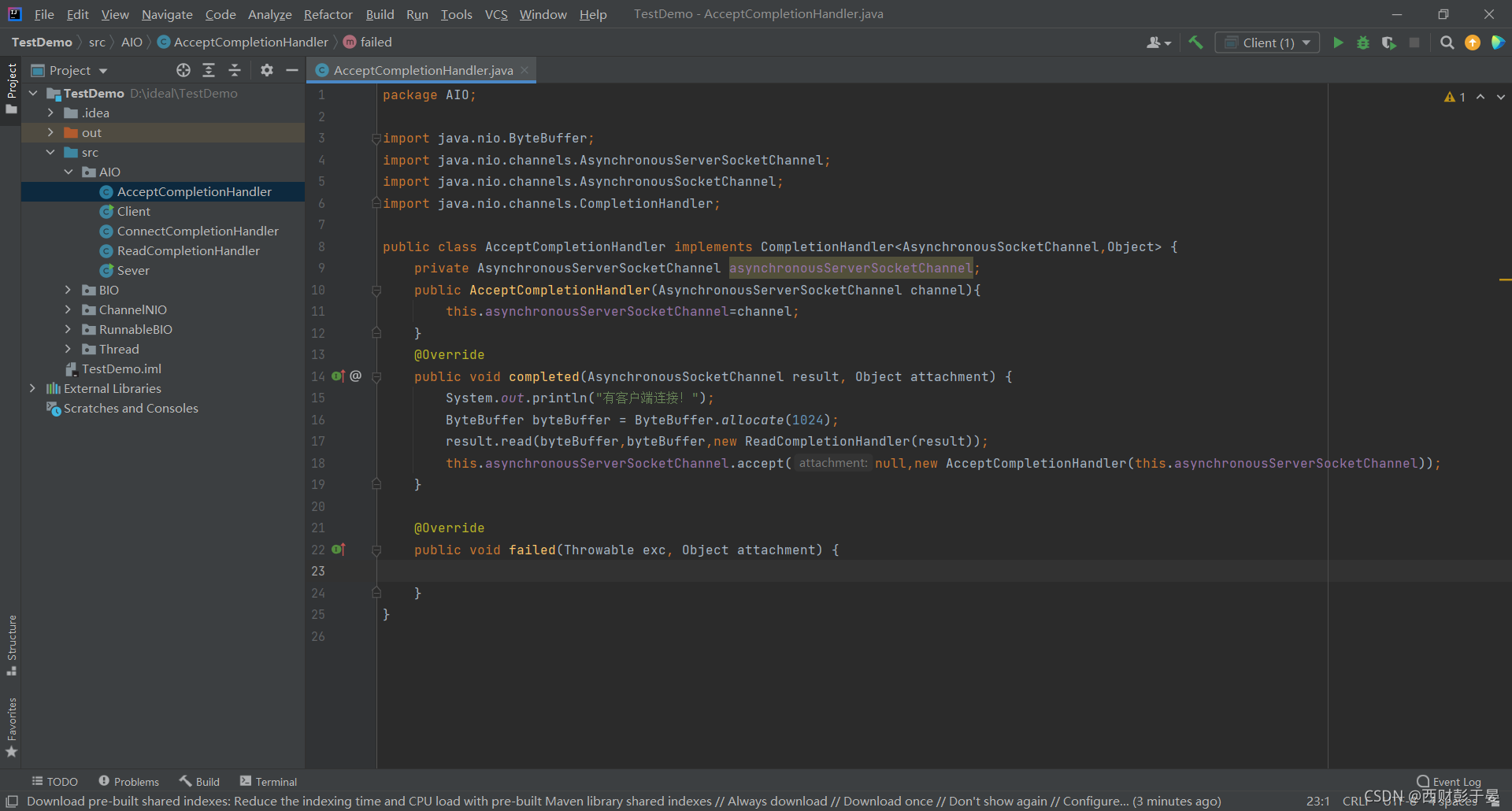Open the Analyze menu

pos(269,14)
